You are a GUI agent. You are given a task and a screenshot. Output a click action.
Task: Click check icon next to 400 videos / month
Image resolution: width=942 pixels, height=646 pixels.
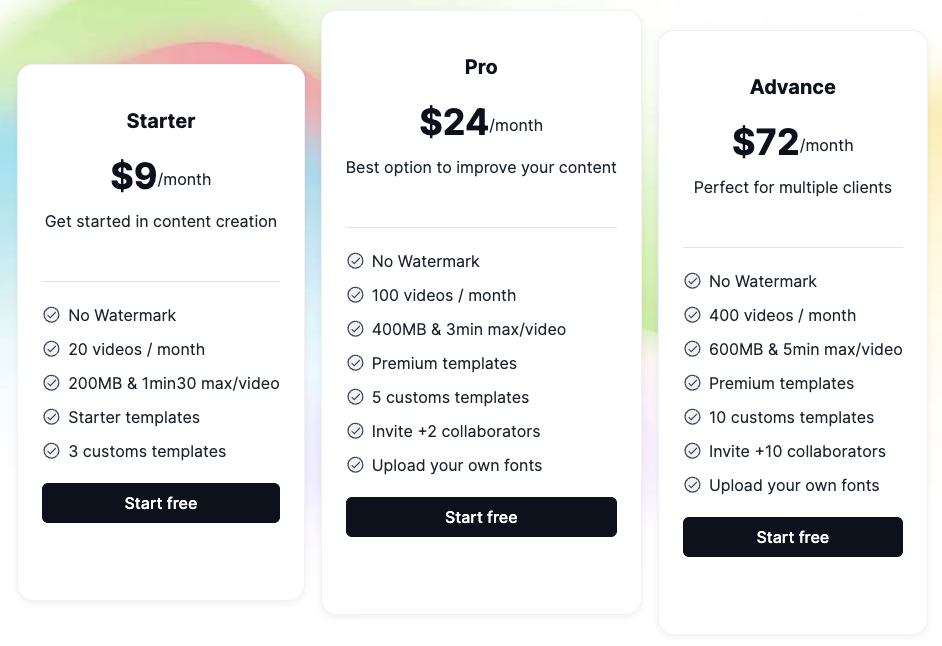tap(692, 315)
